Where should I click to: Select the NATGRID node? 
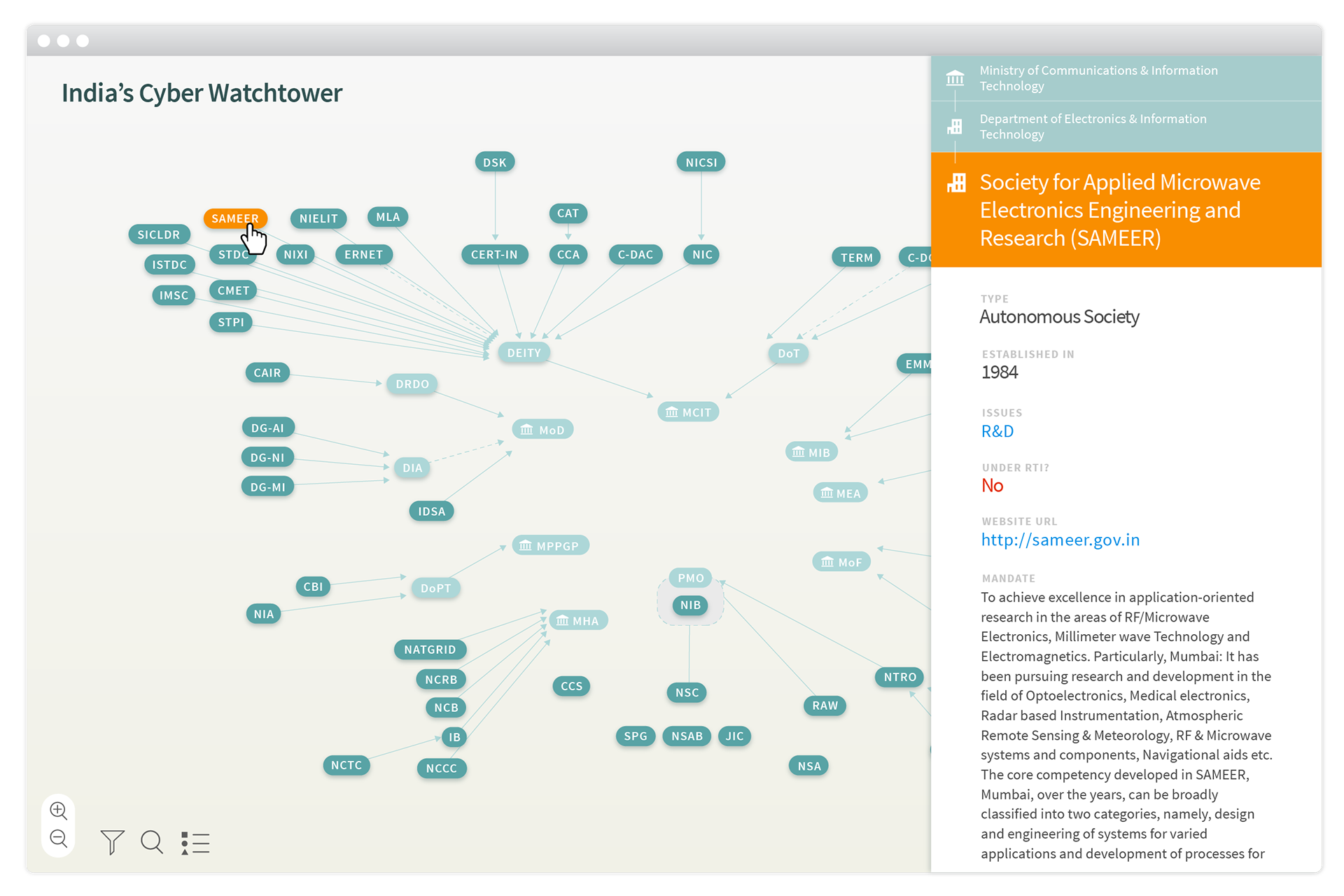click(x=430, y=650)
